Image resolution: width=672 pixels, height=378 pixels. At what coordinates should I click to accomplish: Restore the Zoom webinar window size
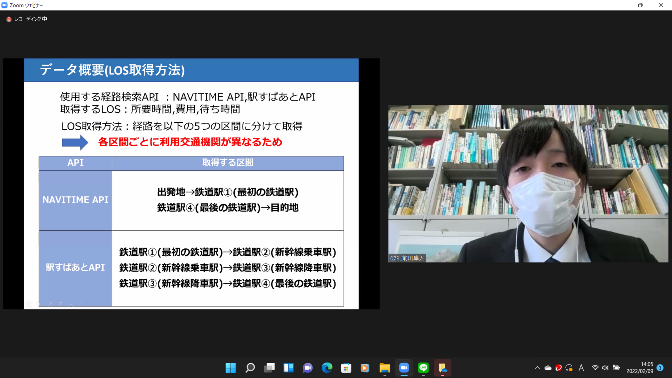(640, 5)
